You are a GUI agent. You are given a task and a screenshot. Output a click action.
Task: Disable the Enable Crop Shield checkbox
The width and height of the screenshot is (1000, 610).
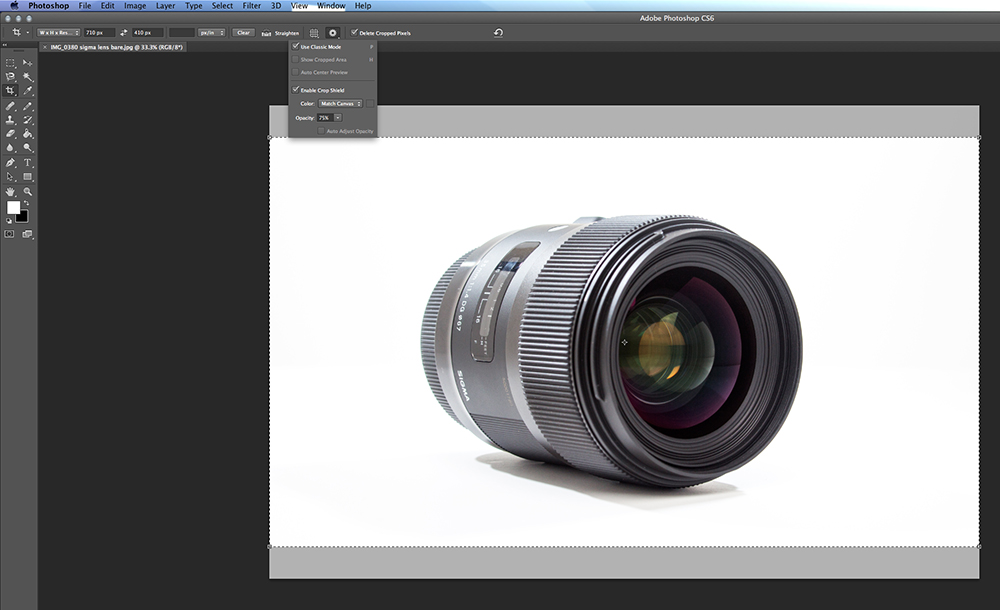click(296, 90)
